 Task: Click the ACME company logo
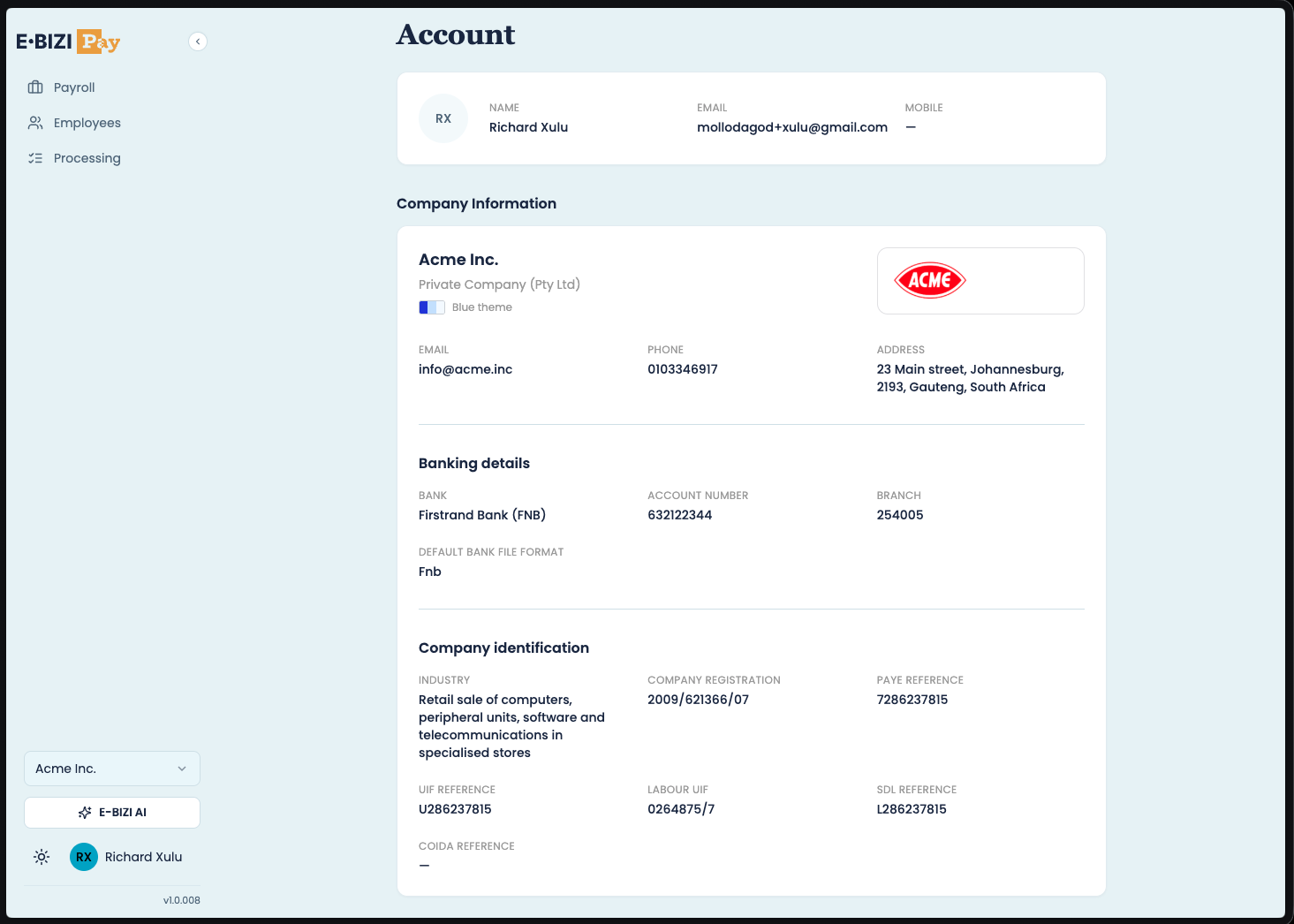click(x=930, y=281)
